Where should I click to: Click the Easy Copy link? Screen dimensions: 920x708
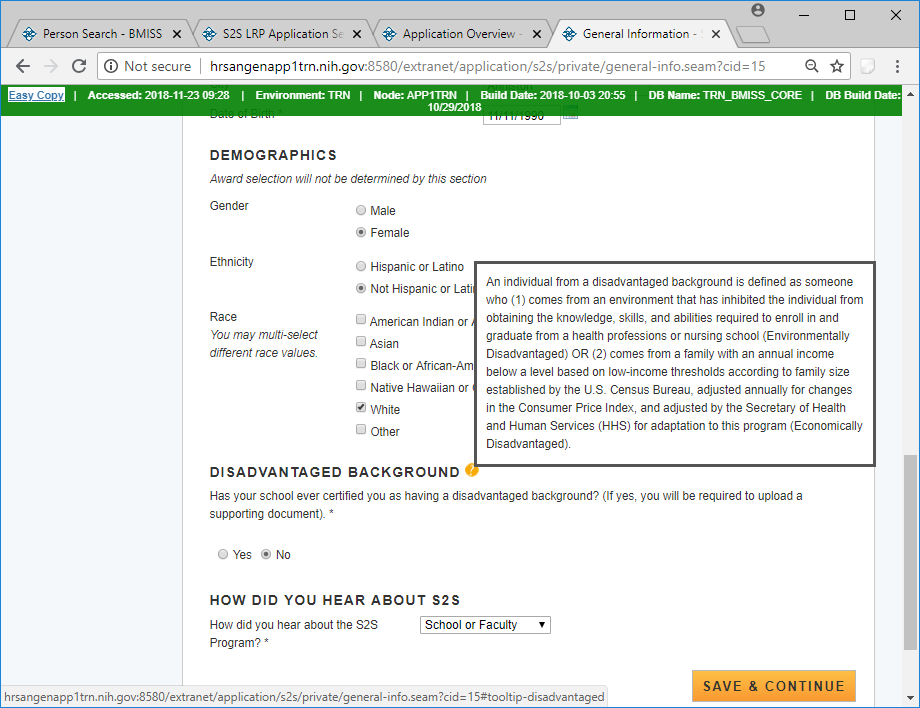[36, 96]
